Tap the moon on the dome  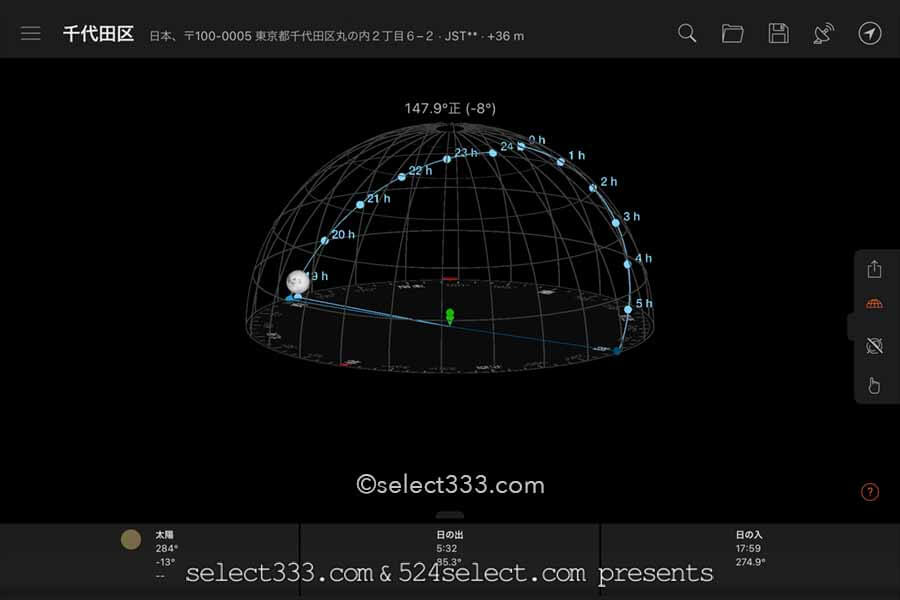[x=298, y=282]
